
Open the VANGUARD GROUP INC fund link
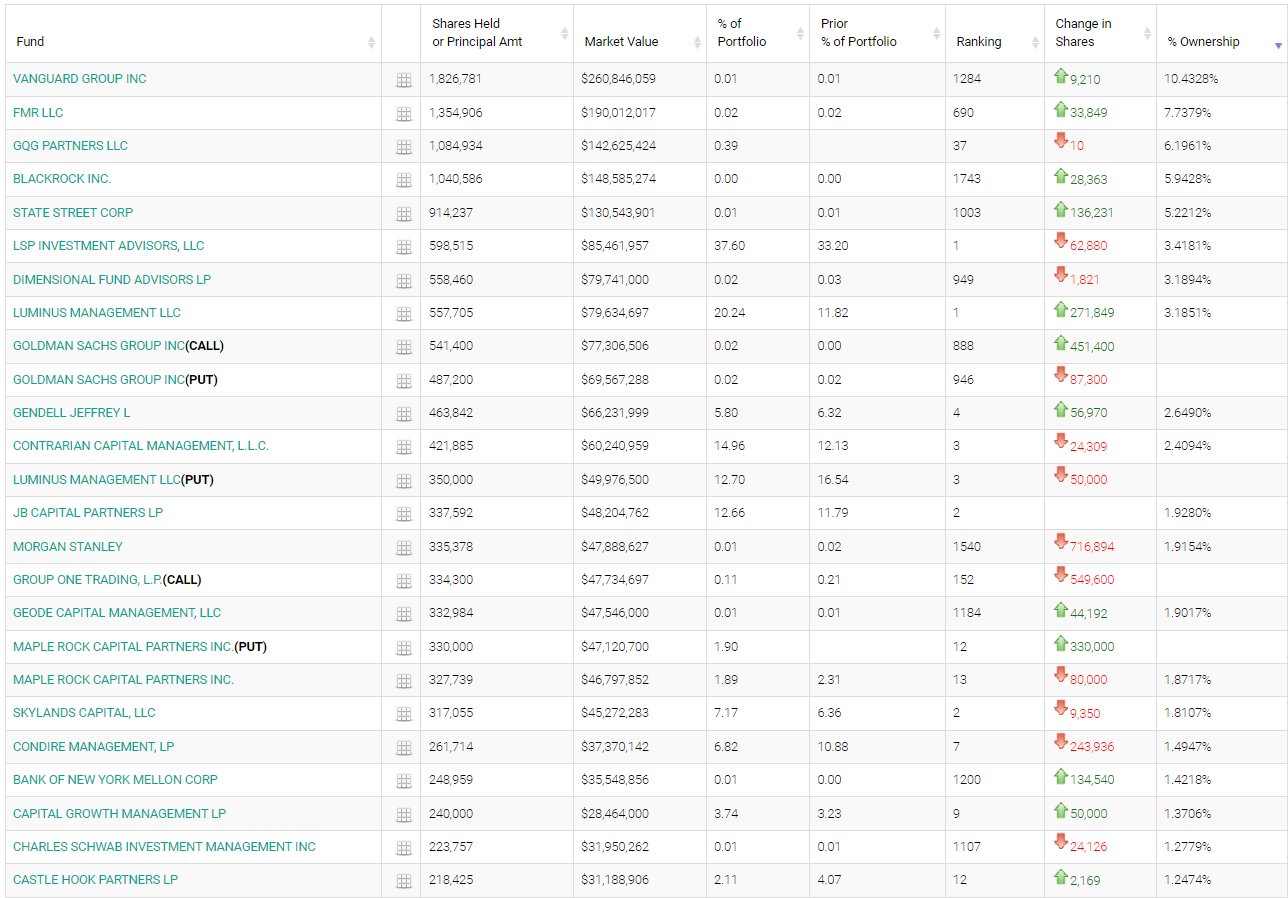80,79
